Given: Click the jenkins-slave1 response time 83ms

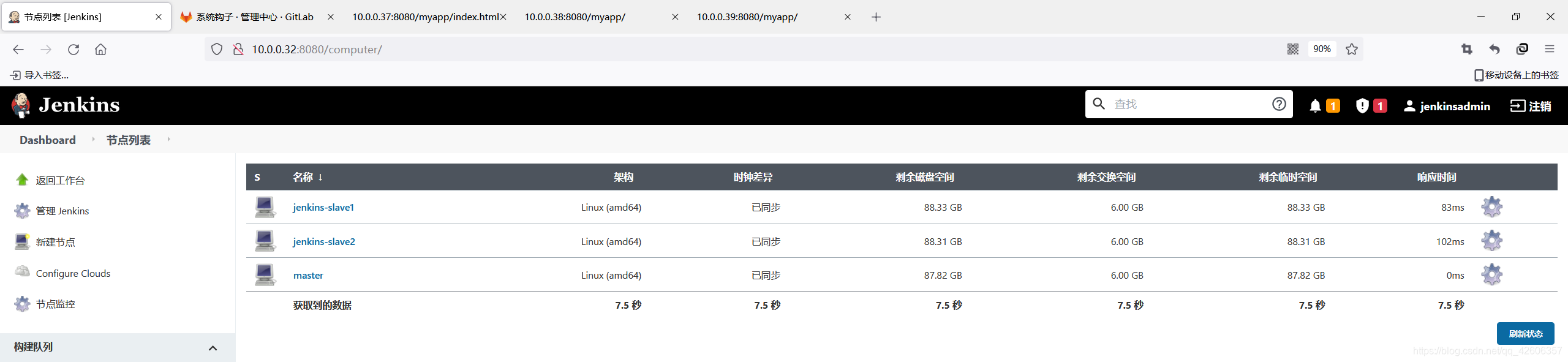Looking at the screenshot, I should [x=1452, y=207].
